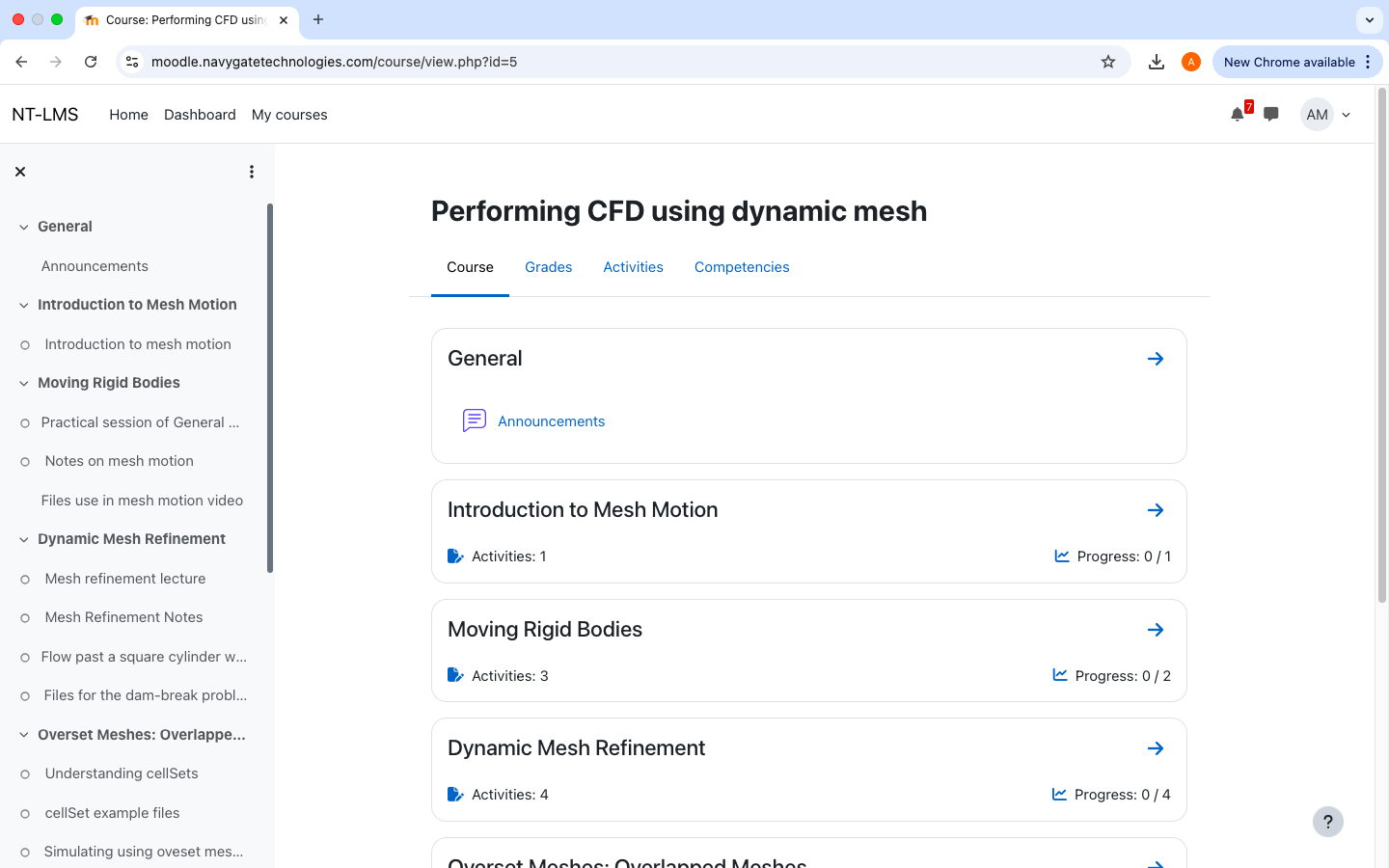Viewport: 1389px width, 868px height.
Task: Click completion circle beside Mesh refinement lecture
Action: 25,580
